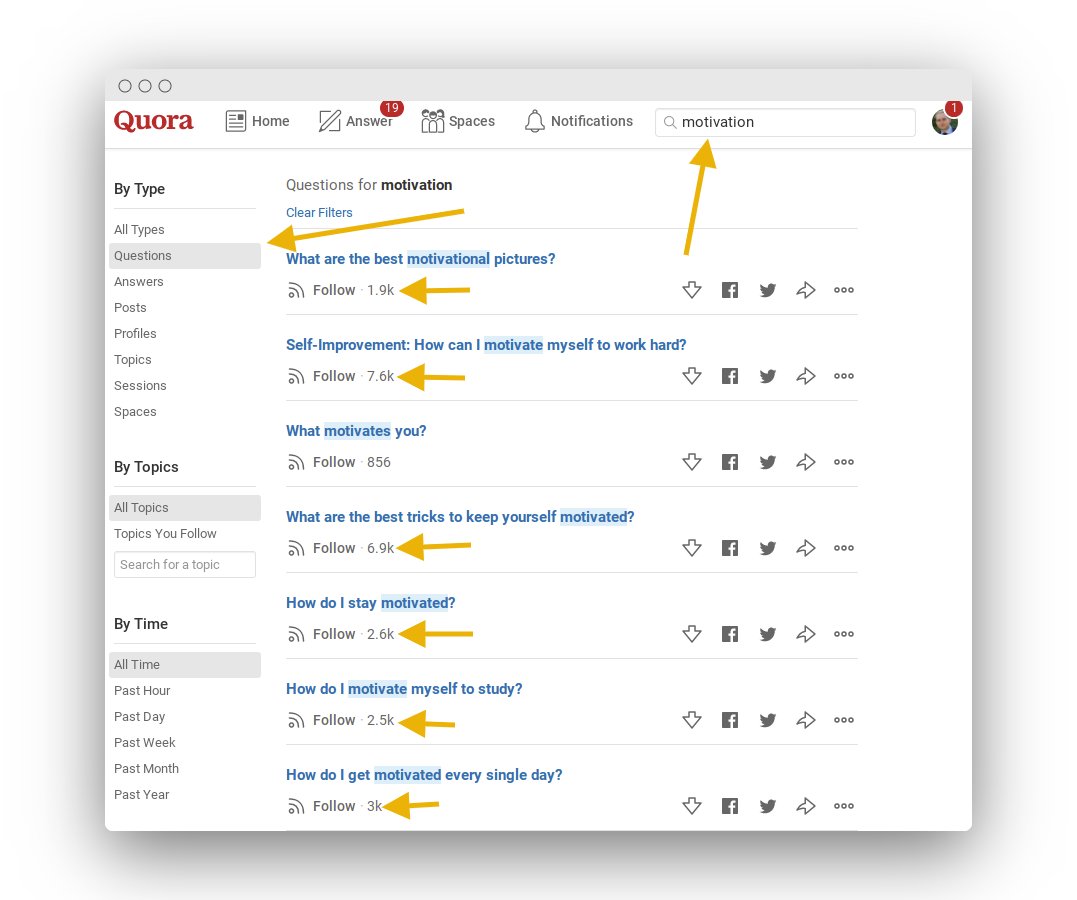Screen dimensions: 1077x900
Task: Open more options for 'work hard' question
Action: pos(843,376)
